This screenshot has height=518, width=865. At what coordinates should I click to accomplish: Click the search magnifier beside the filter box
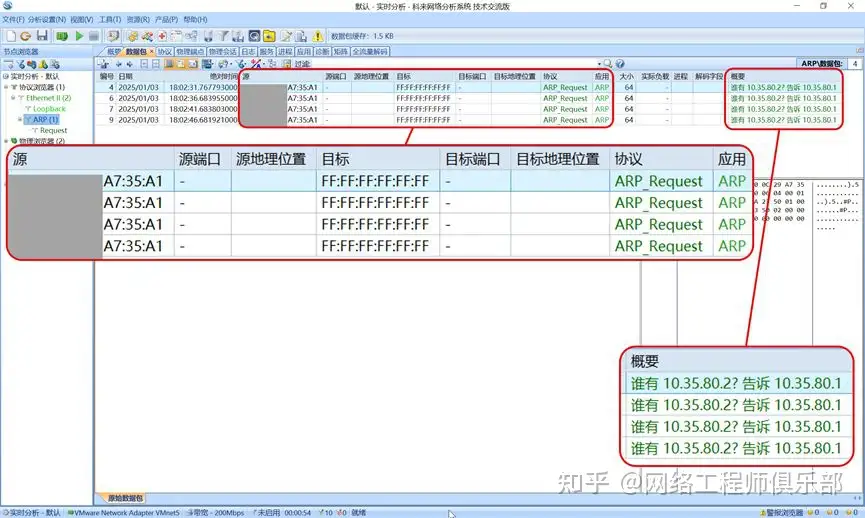[x=606, y=64]
